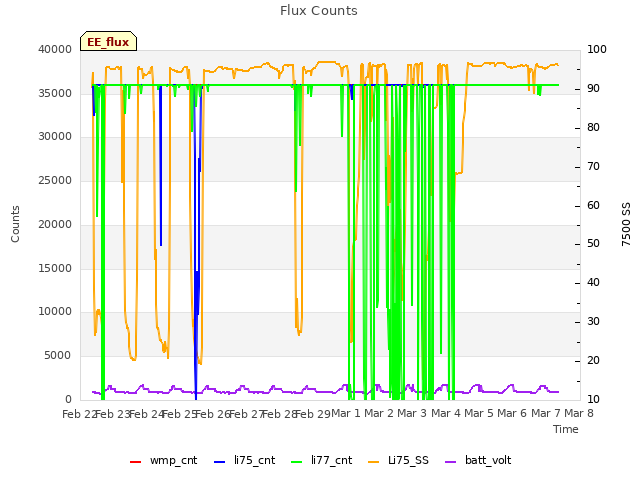This screenshot has width=640, height=480.
Task: Click the green li77_cnt legend swatch
Action: 296,462
